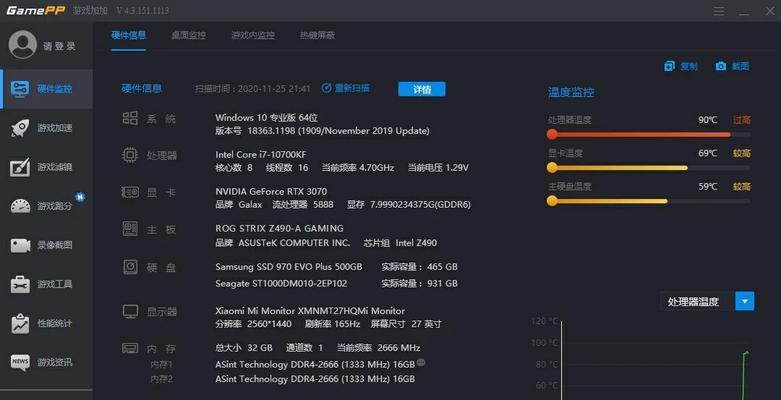
Task: Click the 处理器温度 90℃ slider handle
Action: pos(552,134)
